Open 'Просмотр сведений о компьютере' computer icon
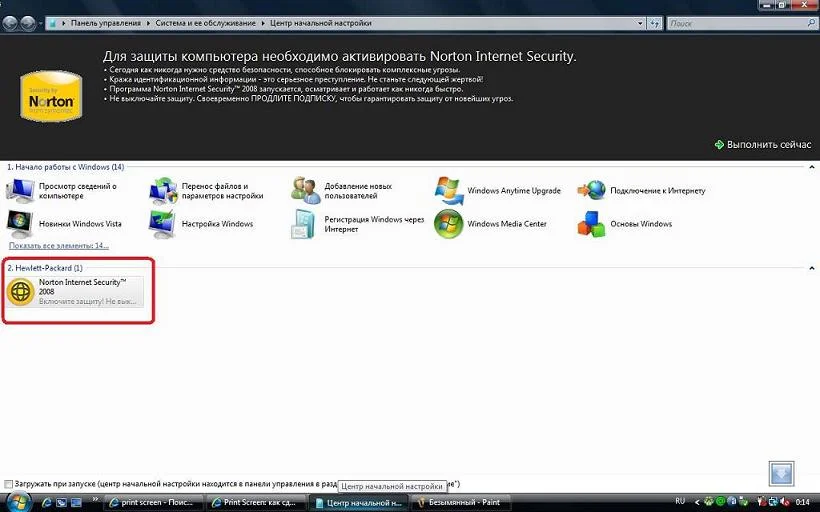 pyautogui.click(x=20, y=191)
